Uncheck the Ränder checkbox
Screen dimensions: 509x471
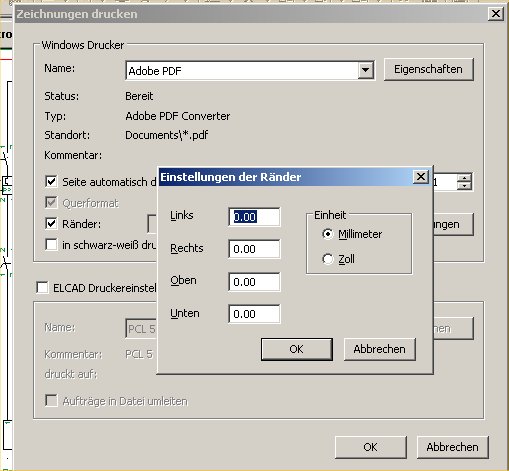(51, 223)
